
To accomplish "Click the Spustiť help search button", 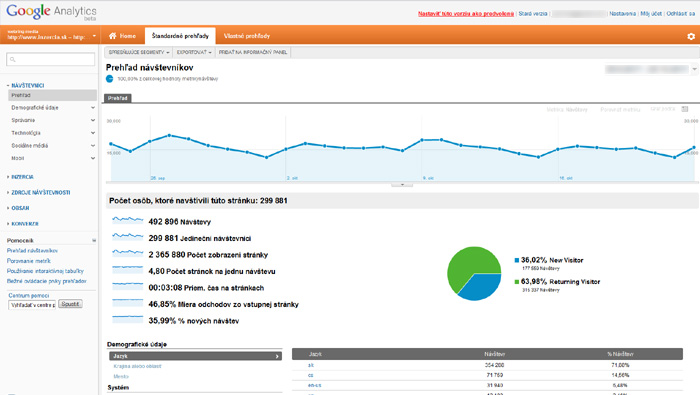I will coord(70,304).
